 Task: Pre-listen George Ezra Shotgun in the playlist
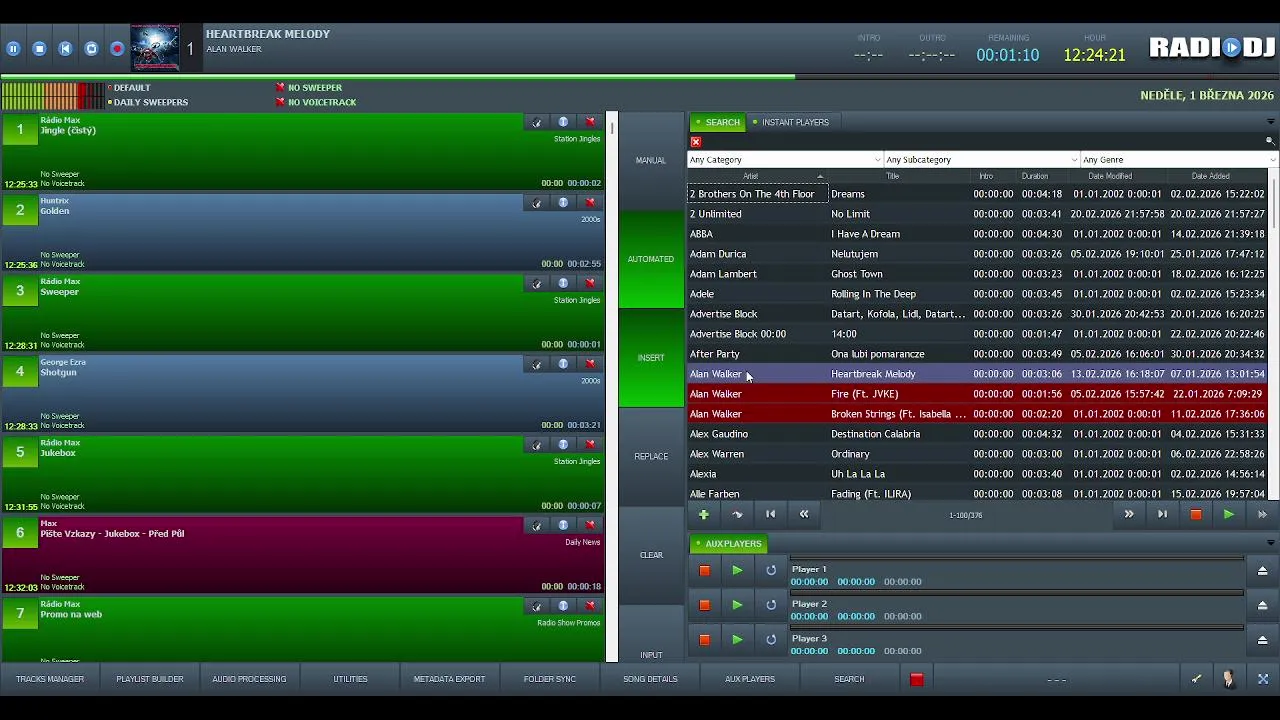[x=537, y=364]
